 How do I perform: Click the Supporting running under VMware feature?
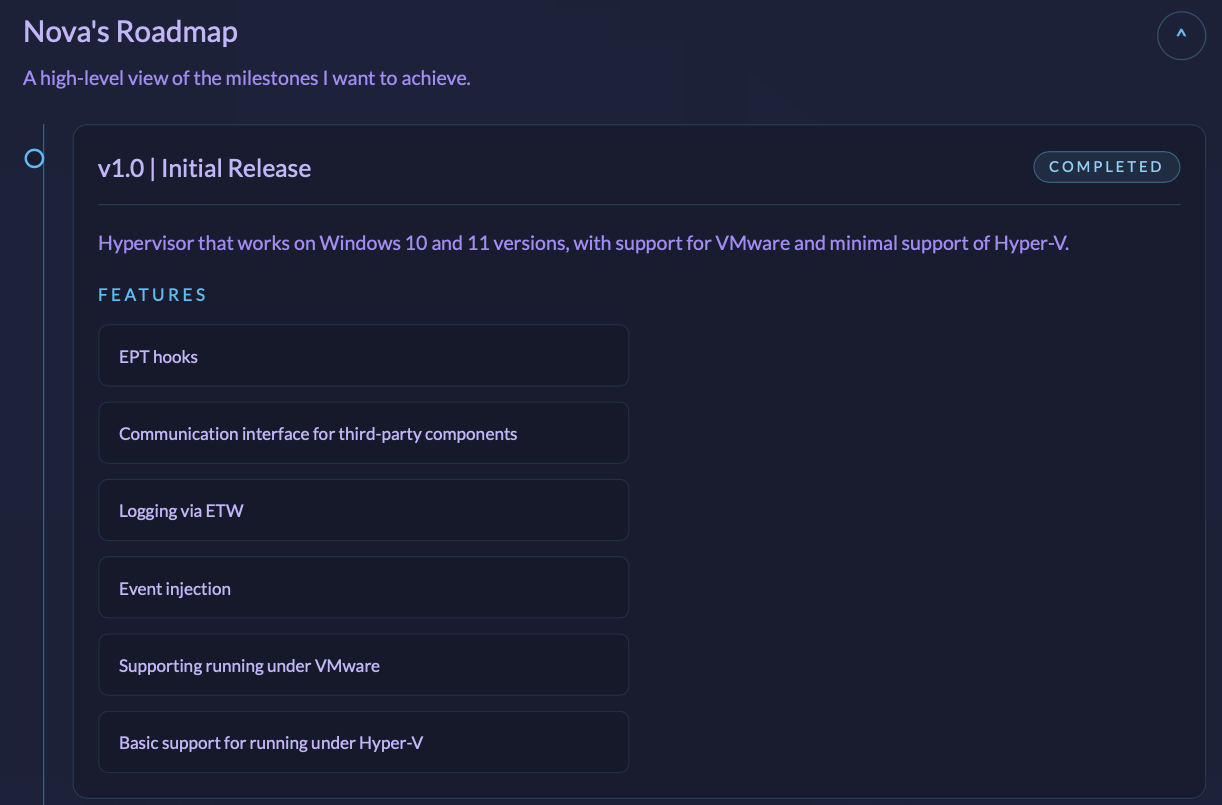click(363, 665)
